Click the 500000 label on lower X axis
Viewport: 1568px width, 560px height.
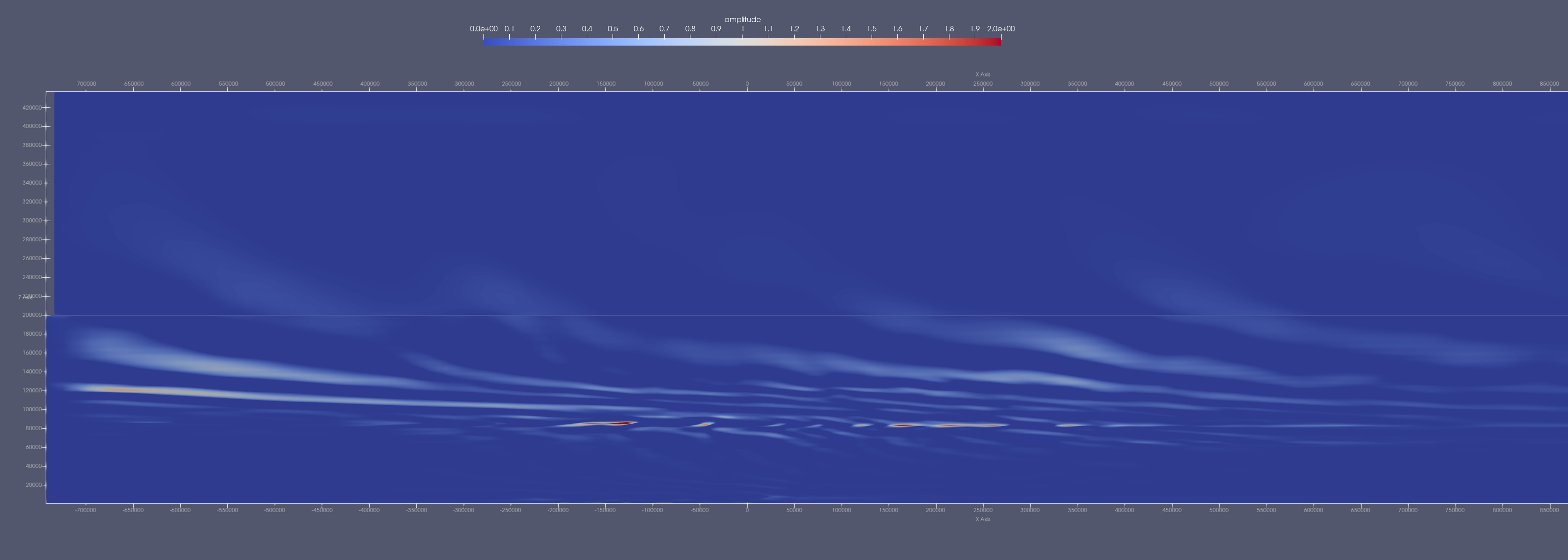(1219, 510)
